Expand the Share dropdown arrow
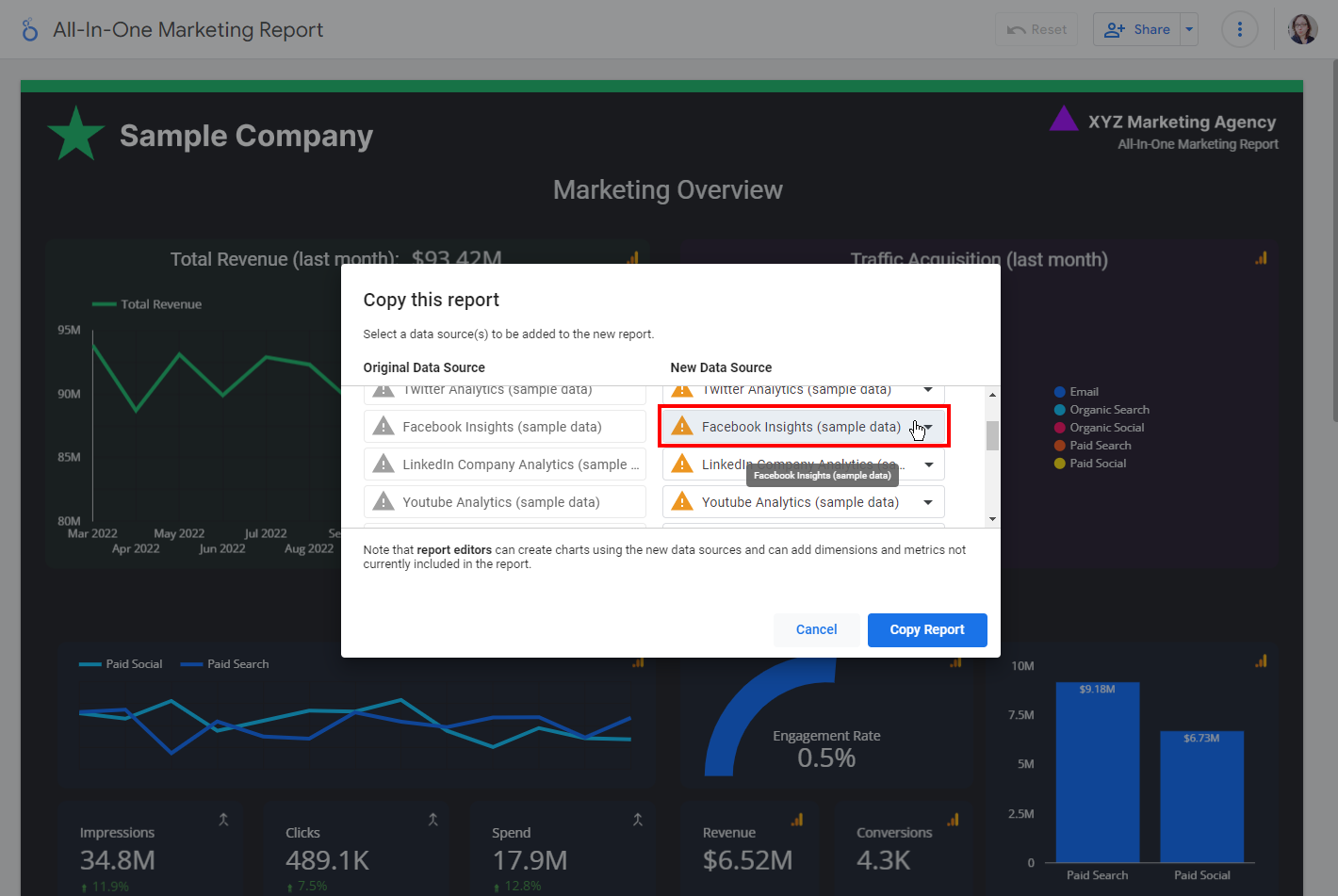The width and height of the screenshot is (1338, 896). tap(1189, 30)
